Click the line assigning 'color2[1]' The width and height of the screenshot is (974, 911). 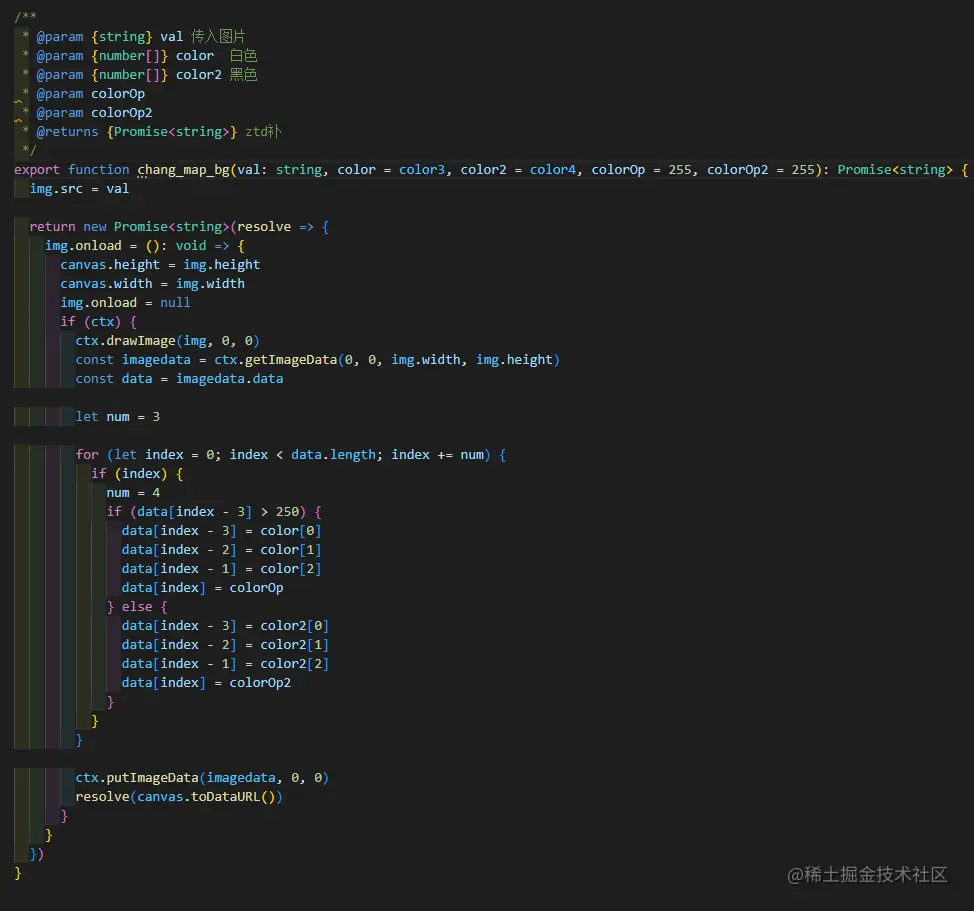click(225, 645)
